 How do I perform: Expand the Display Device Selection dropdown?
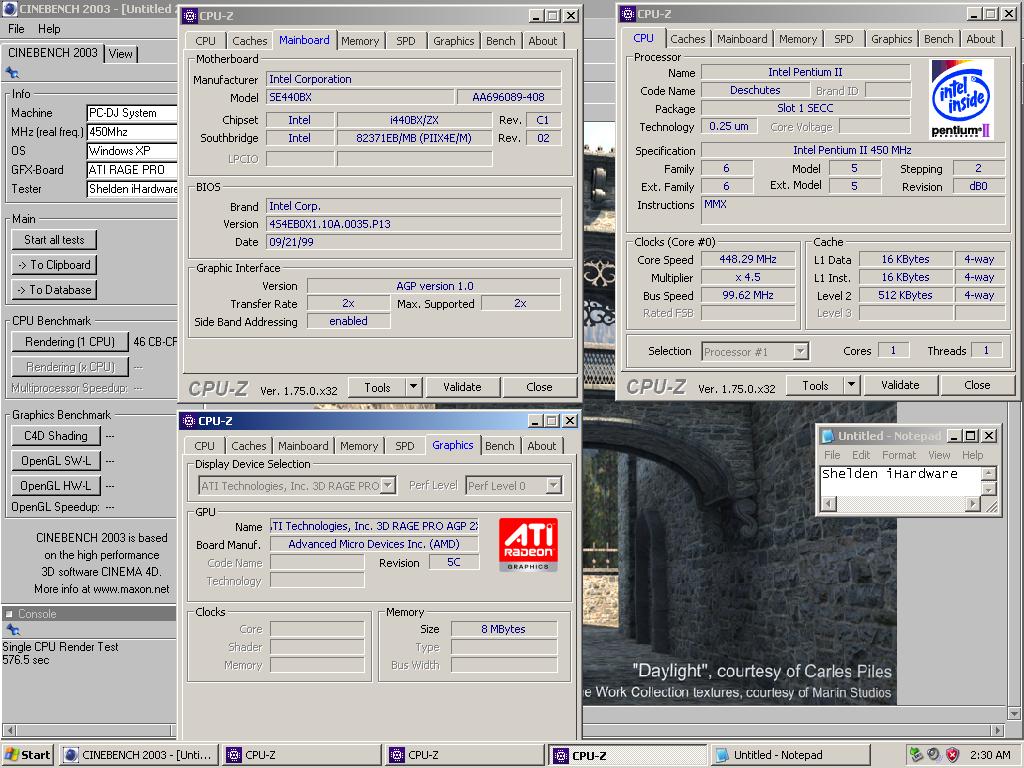tap(388, 485)
